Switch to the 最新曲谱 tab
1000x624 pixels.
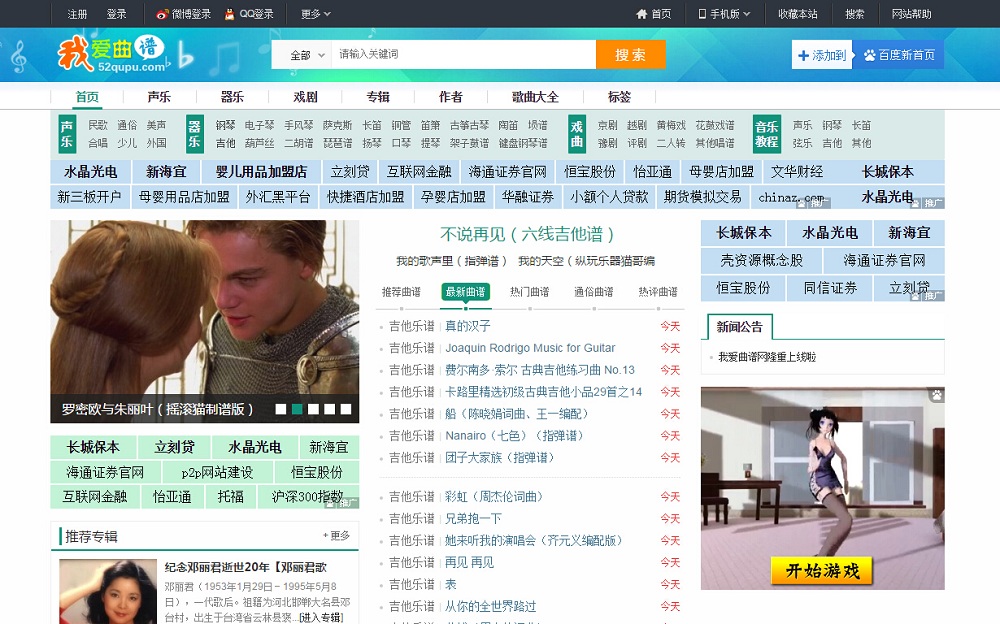(x=466, y=292)
